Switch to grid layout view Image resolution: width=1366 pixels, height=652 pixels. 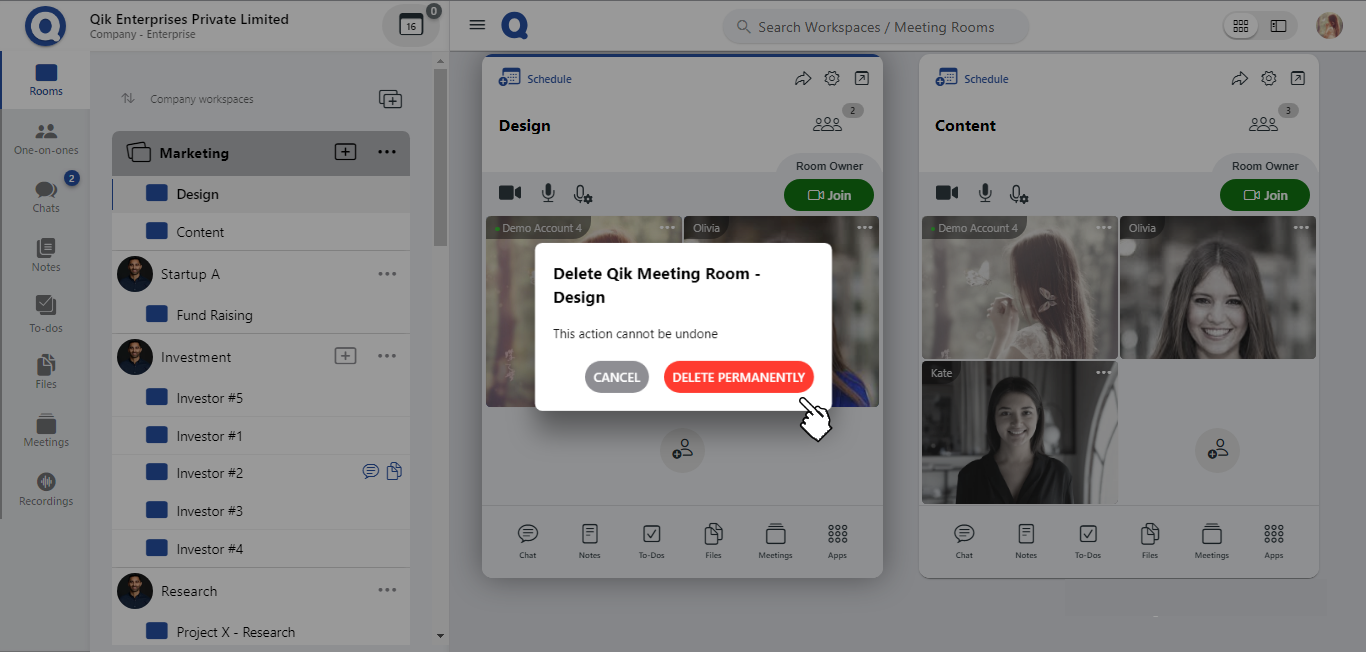tap(1241, 26)
